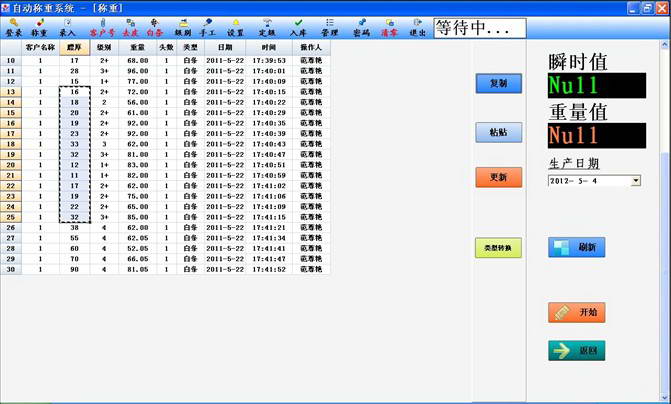The width and height of the screenshot is (671, 404).
Task: Select row 26 header in table
Action: point(11,228)
